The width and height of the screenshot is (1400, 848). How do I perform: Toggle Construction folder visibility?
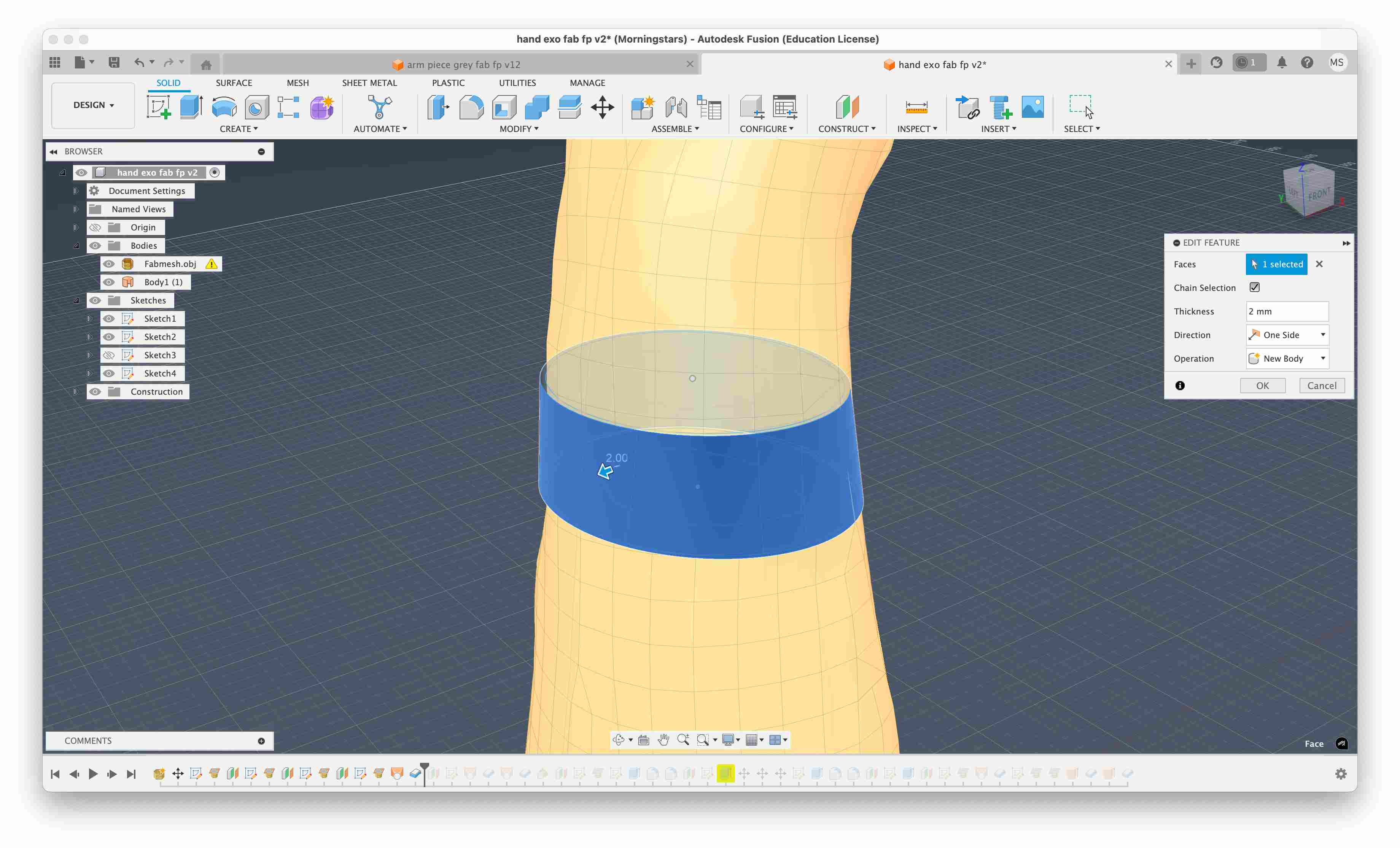[x=95, y=391]
